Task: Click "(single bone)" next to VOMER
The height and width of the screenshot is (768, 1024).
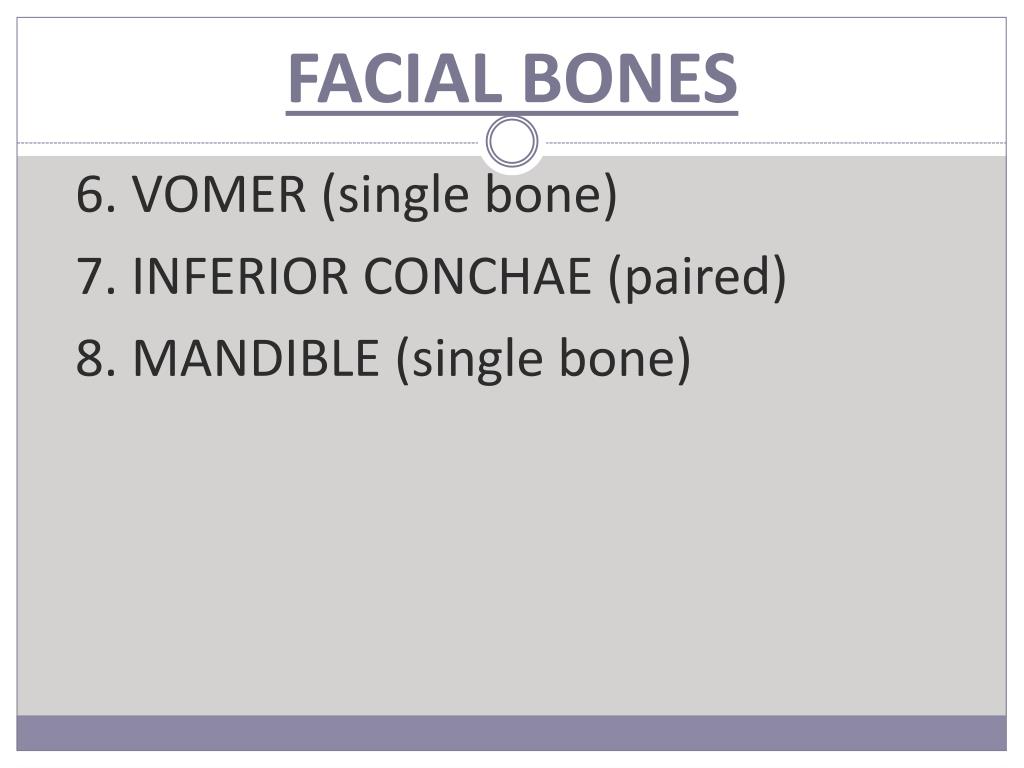Action: click(x=470, y=196)
